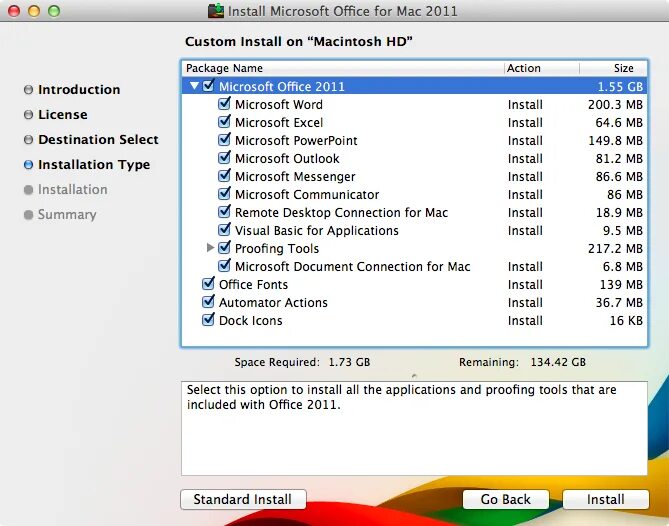Uncheck the Microsoft Excel checkbox
The image size is (669, 526).
(224, 122)
